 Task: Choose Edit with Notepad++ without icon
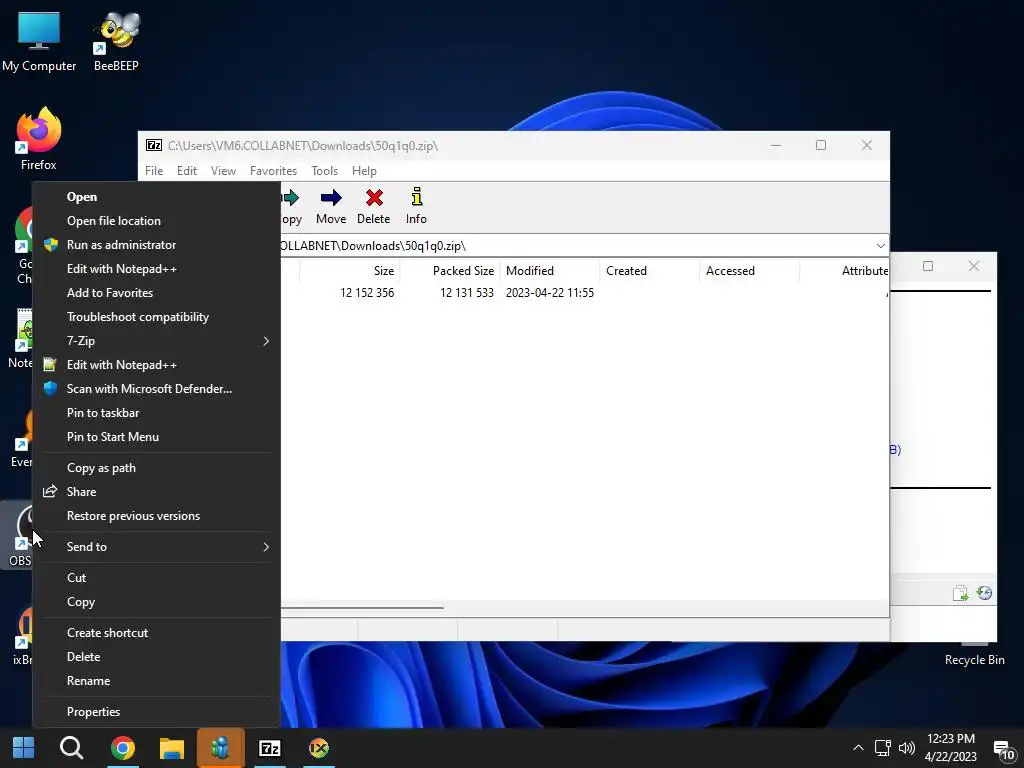click(x=157, y=269)
